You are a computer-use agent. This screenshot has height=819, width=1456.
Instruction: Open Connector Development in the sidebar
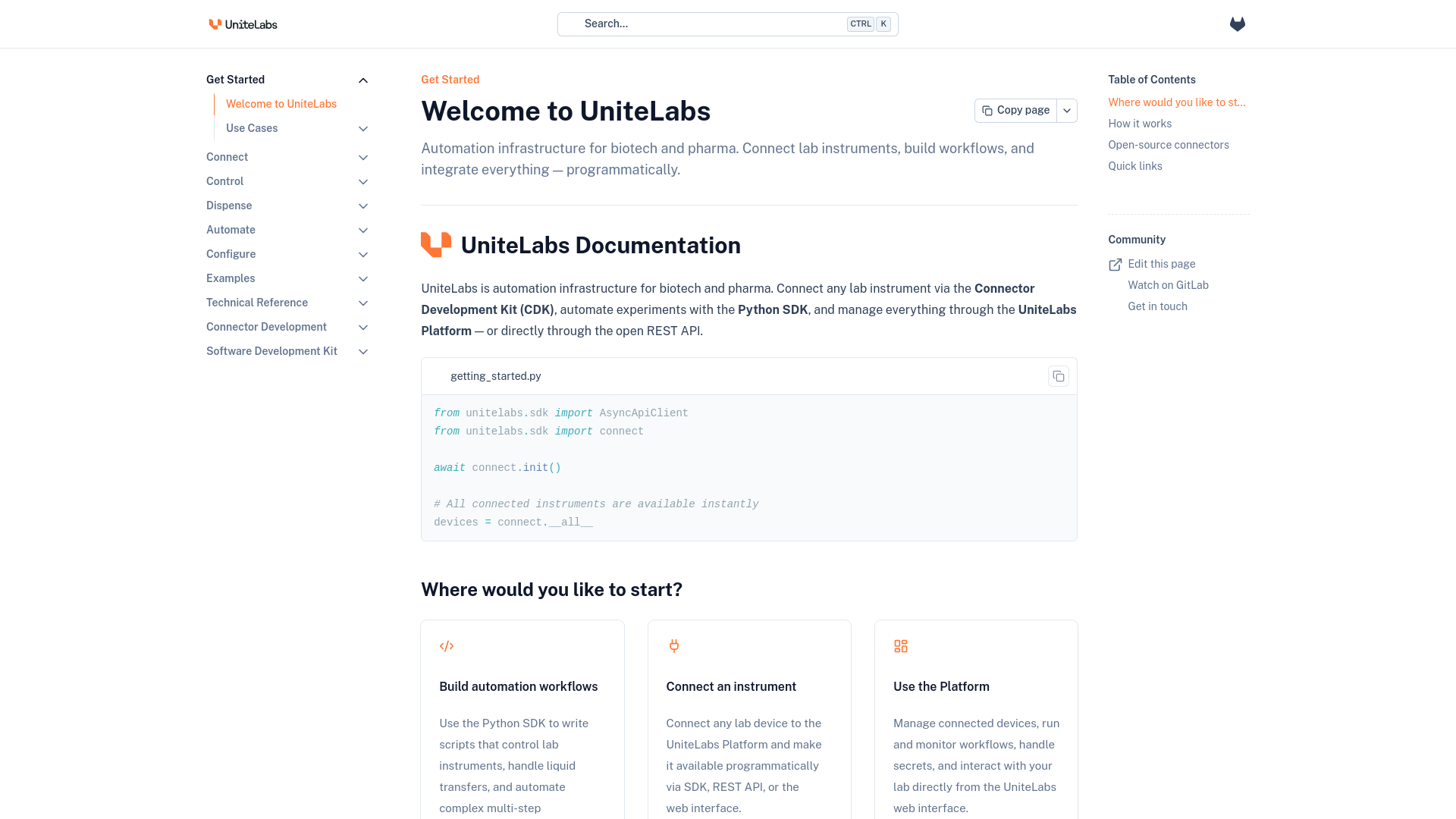pos(266,327)
